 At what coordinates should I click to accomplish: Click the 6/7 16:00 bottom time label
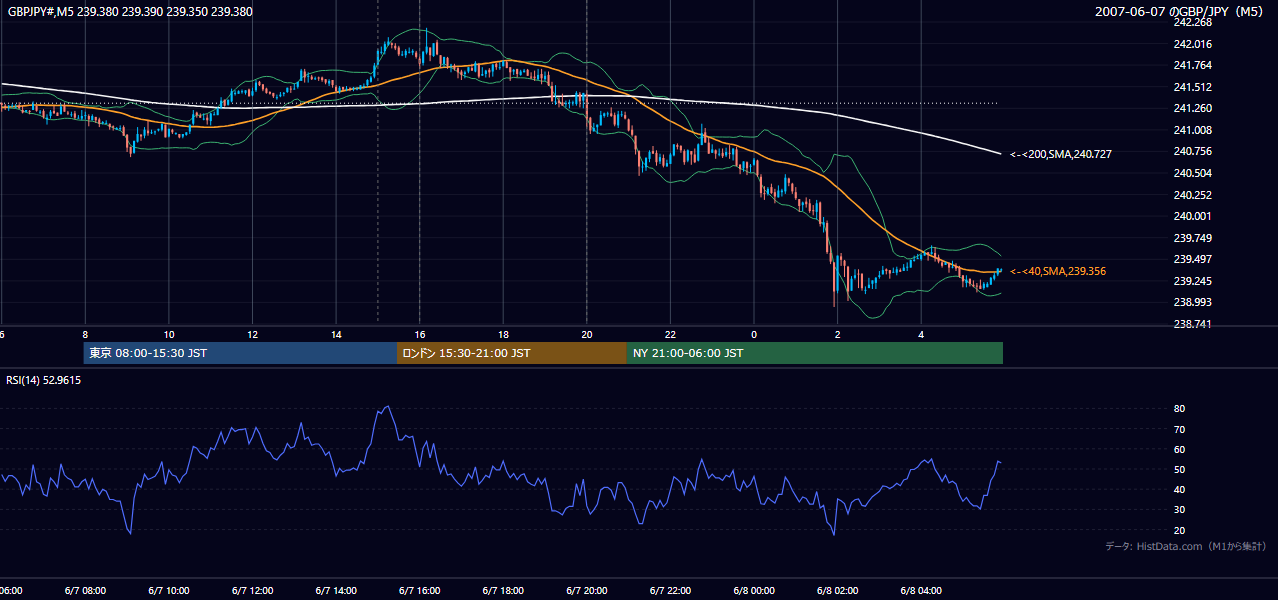pos(419,591)
